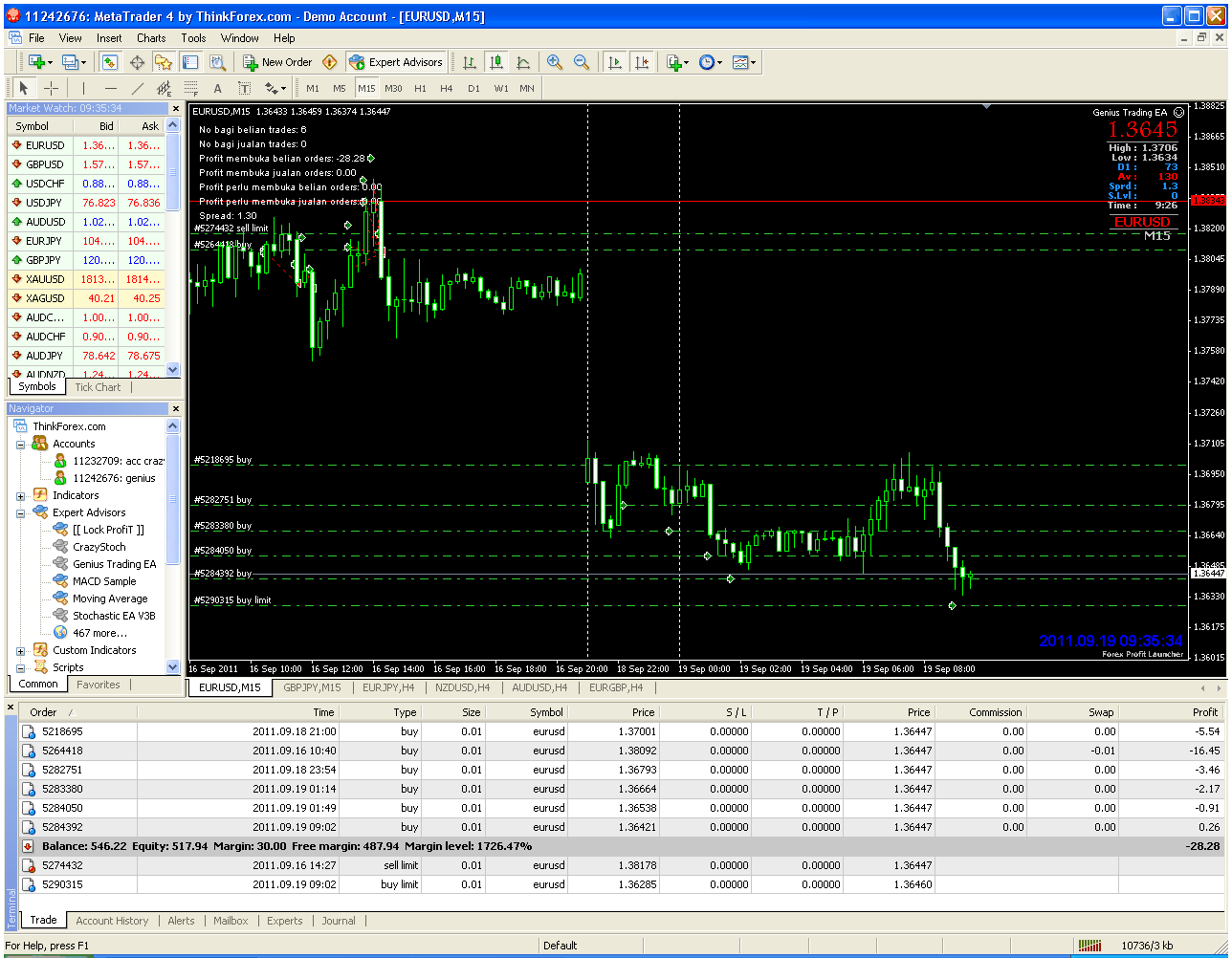This screenshot has height=958, width=1232.
Task: Toggle the chart shift icon
Action: (x=642, y=62)
